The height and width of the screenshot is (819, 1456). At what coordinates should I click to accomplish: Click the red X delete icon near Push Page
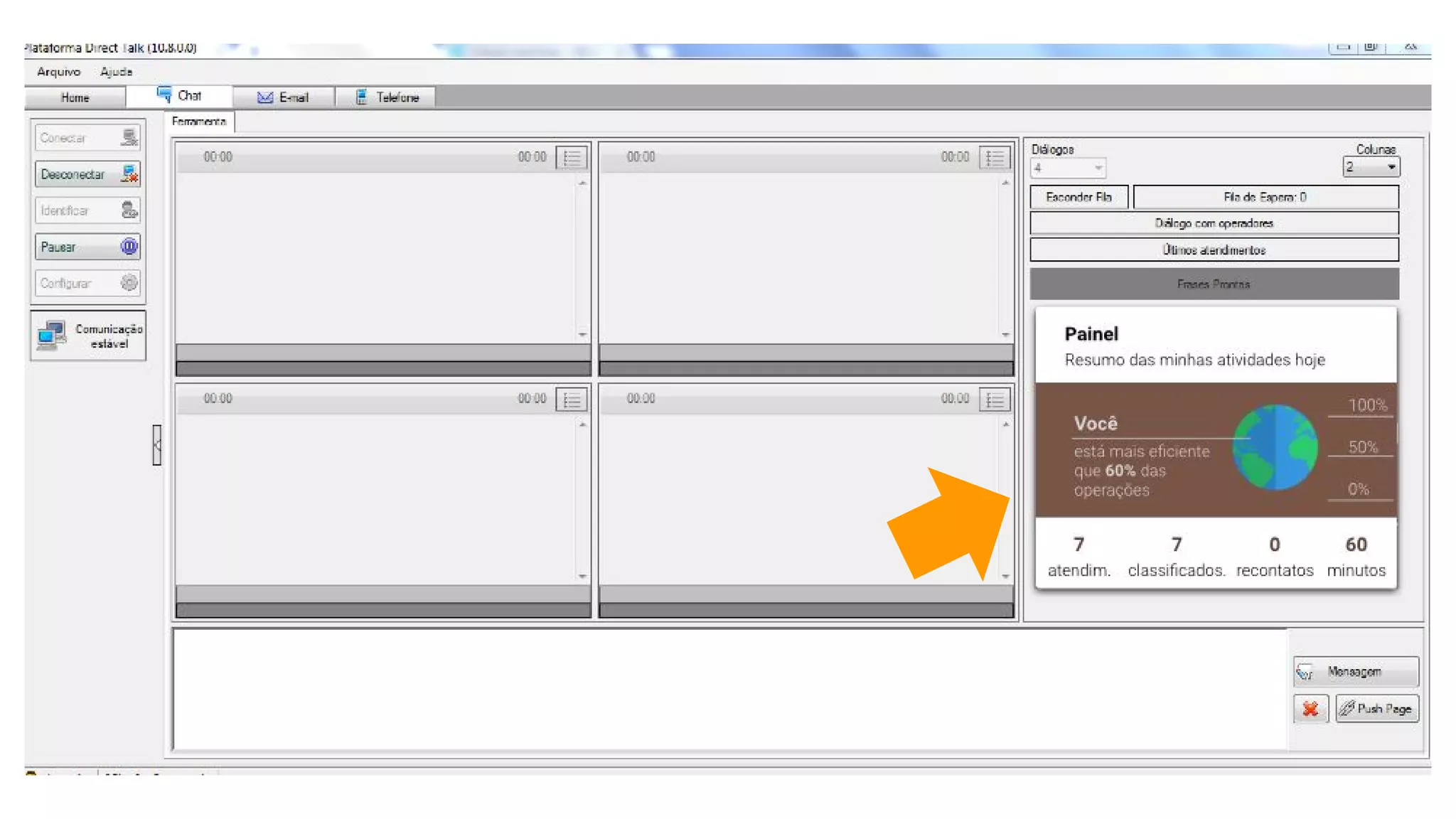[1310, 709]
